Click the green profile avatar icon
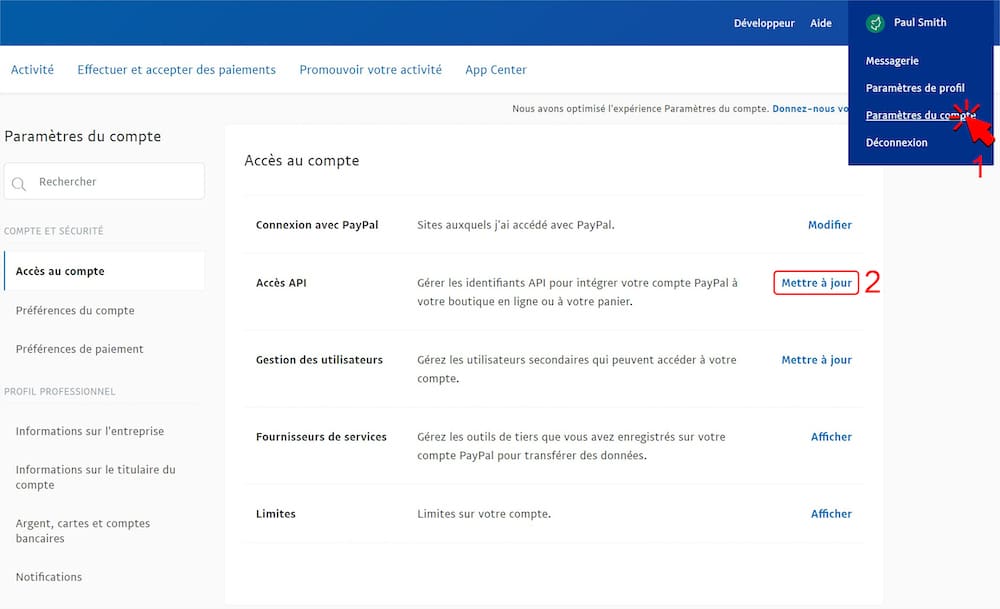The image size is (1000, 609). tap(875, 23)
